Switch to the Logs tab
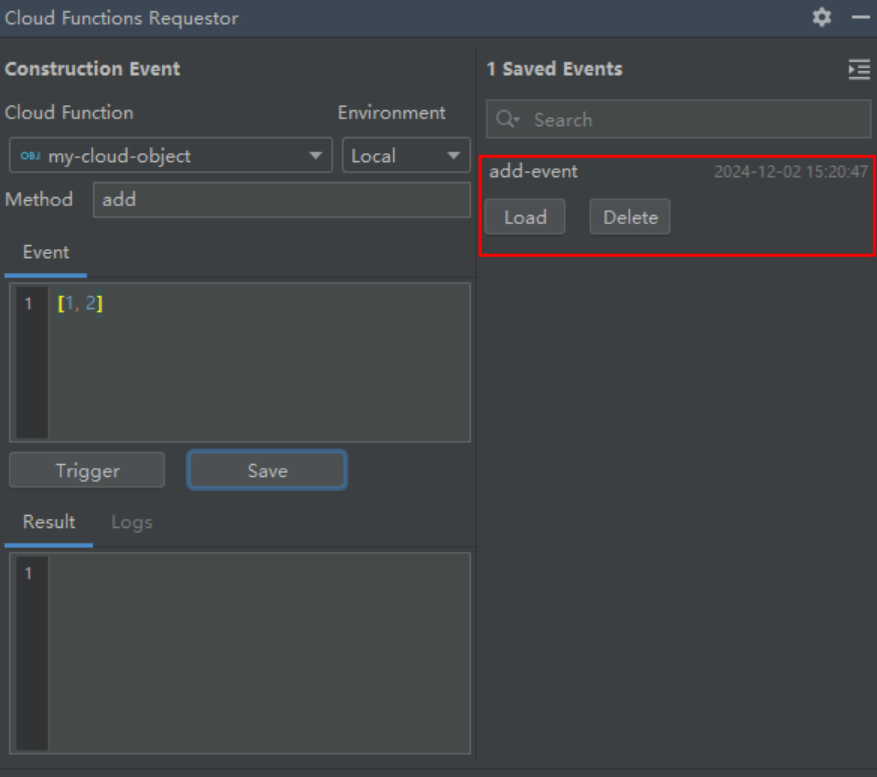Screen dimensions: 877x777 point(132,522)
